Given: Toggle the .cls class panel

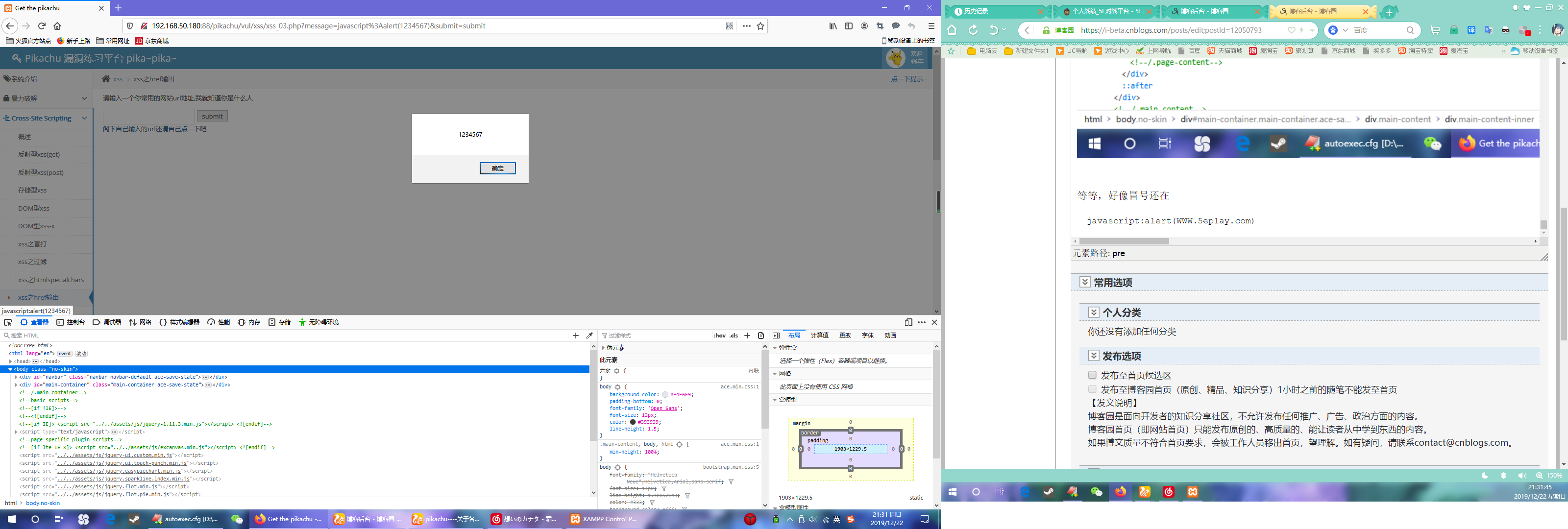Looking at the screenshot, I should click(734, 336).
